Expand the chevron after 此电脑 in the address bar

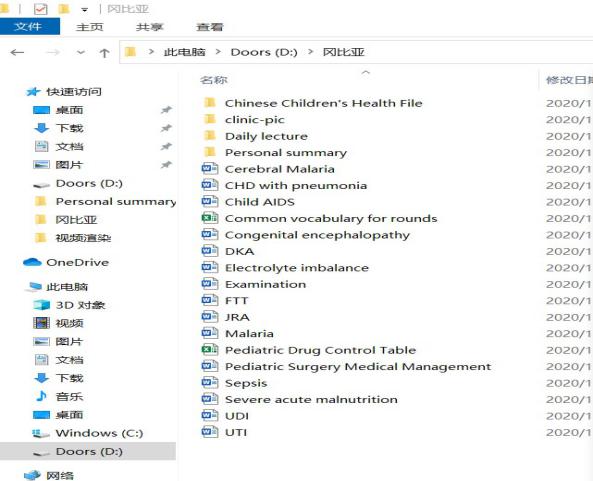[x=218, y=51]
